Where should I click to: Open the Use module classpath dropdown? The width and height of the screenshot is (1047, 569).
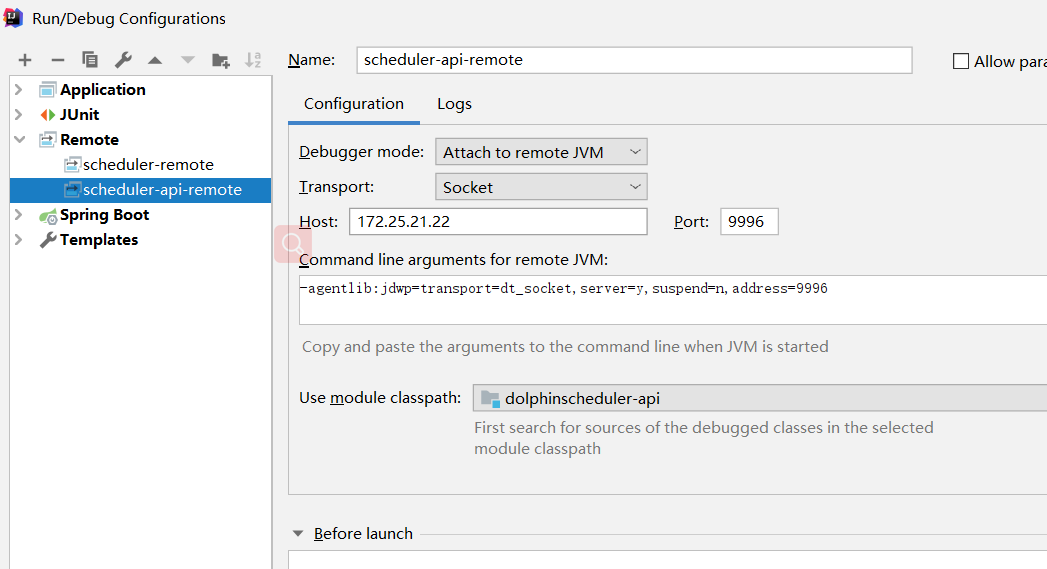760,398
